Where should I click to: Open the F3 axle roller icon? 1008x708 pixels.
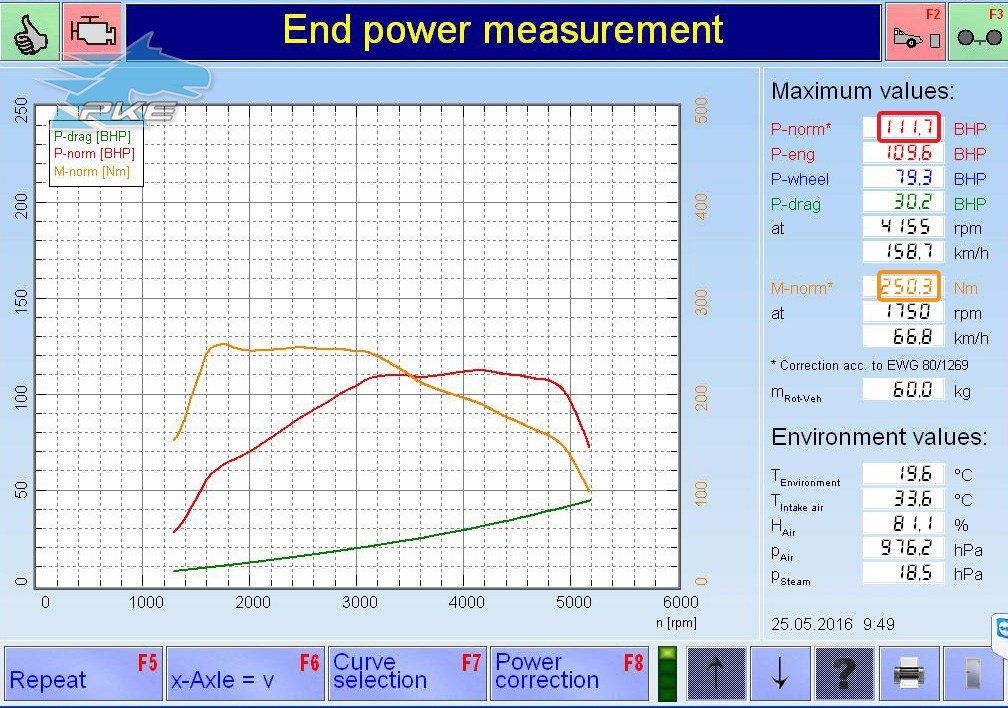[977, 31]
